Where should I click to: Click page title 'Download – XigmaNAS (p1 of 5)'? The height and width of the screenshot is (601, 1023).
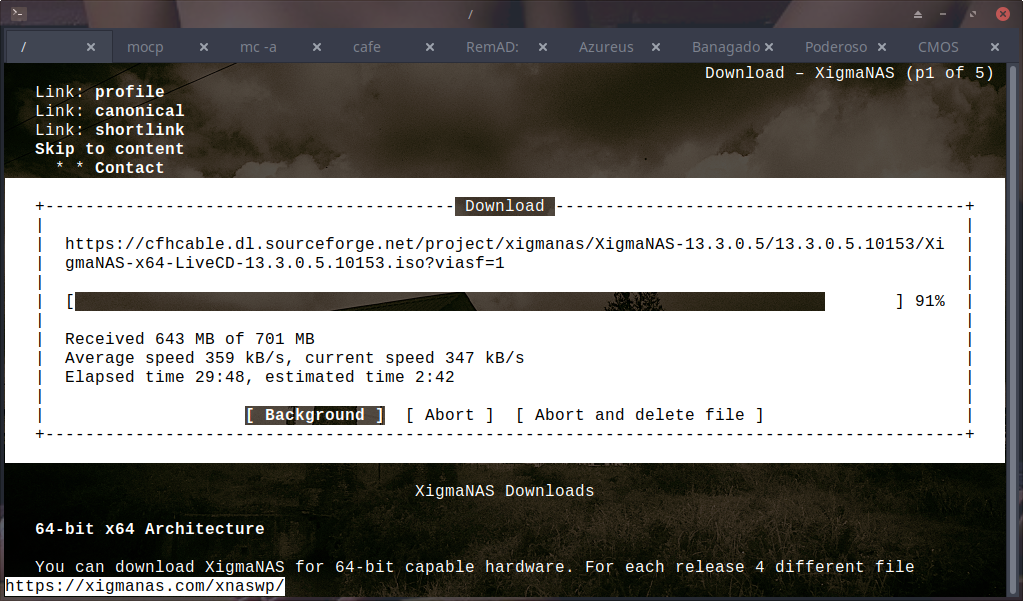(849, 73)
